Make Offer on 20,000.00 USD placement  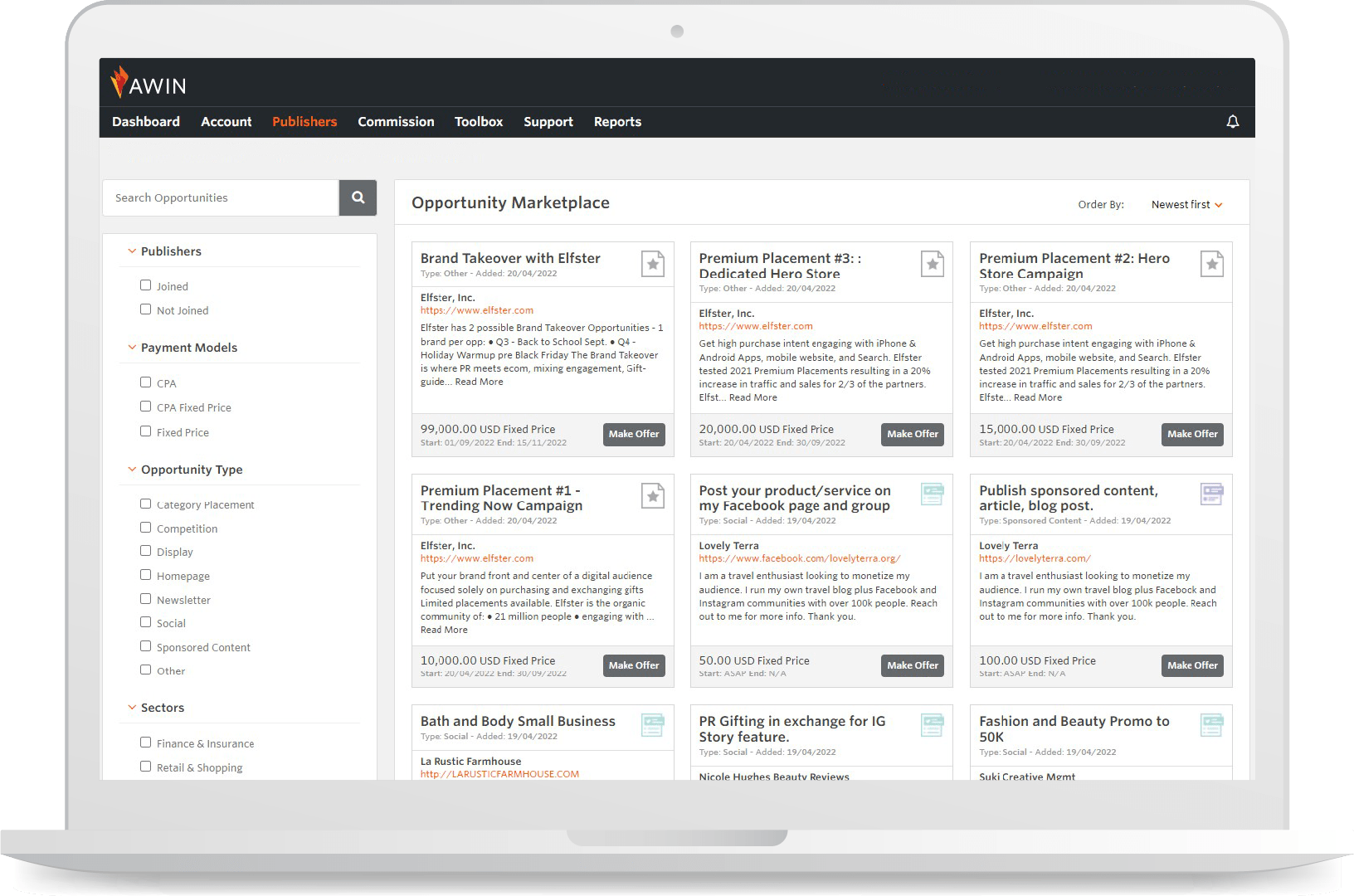click(913, 434)
